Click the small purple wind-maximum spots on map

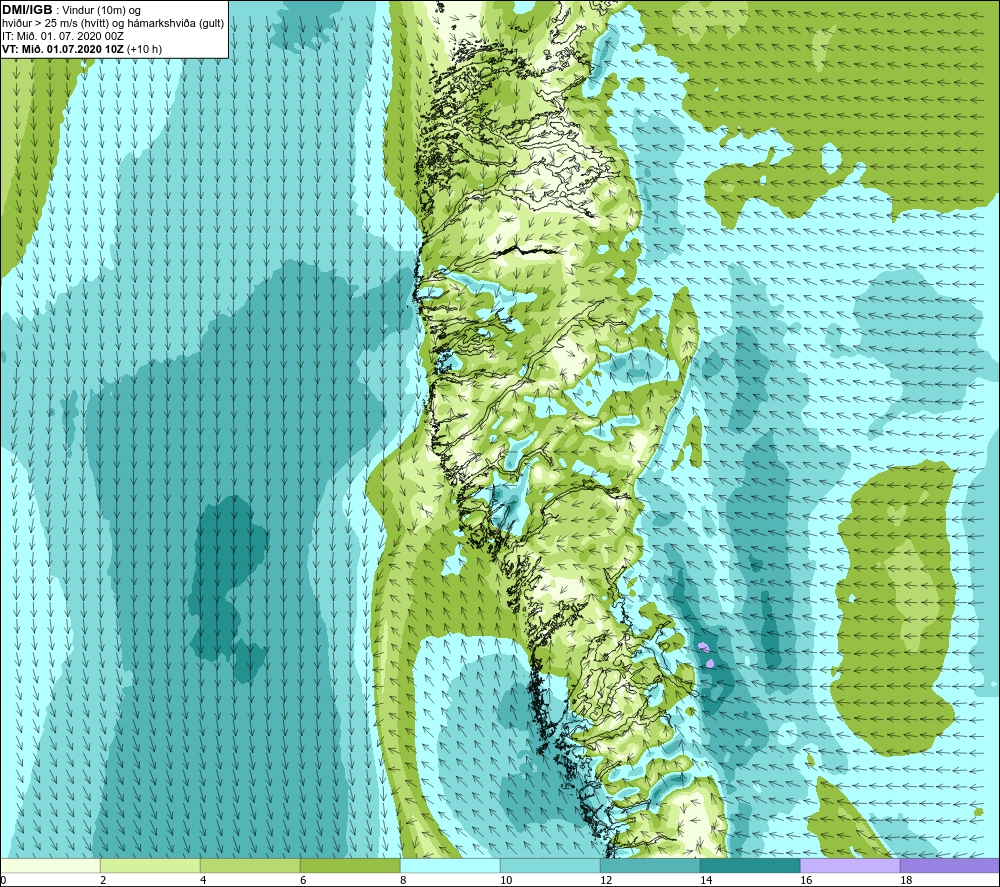click(707, 655)
